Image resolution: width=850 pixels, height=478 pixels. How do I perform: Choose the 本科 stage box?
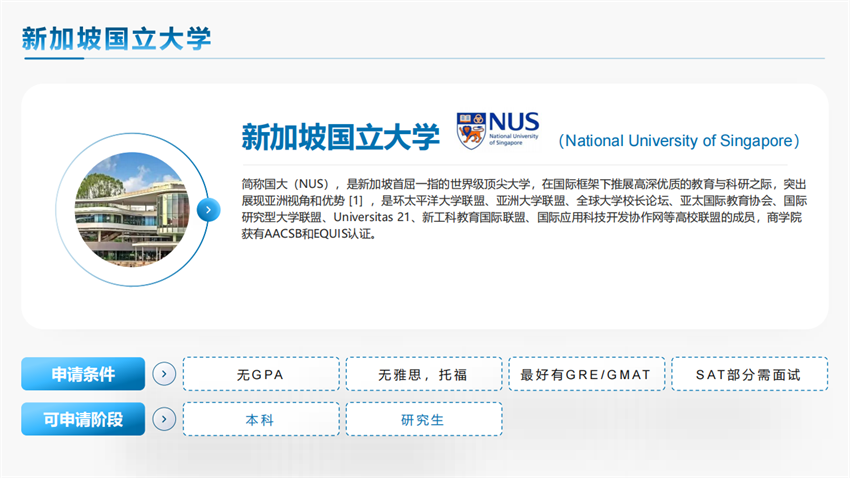[x=261, y=419]
